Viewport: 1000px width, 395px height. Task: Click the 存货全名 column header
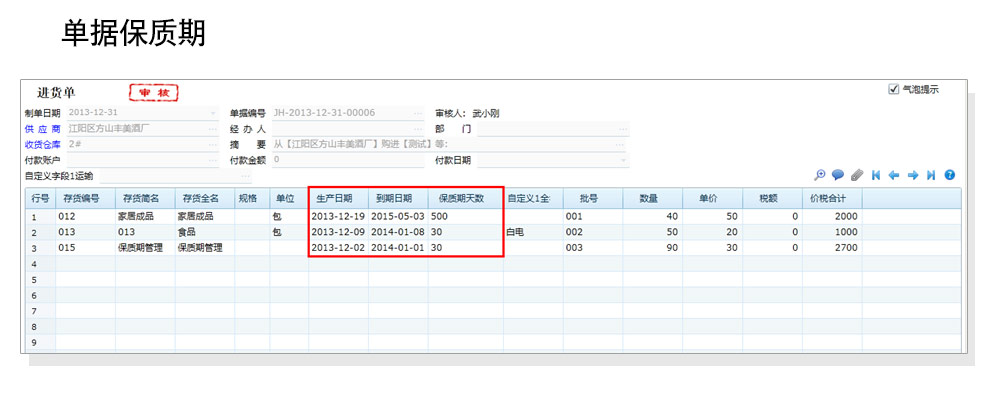click(205, 198)
